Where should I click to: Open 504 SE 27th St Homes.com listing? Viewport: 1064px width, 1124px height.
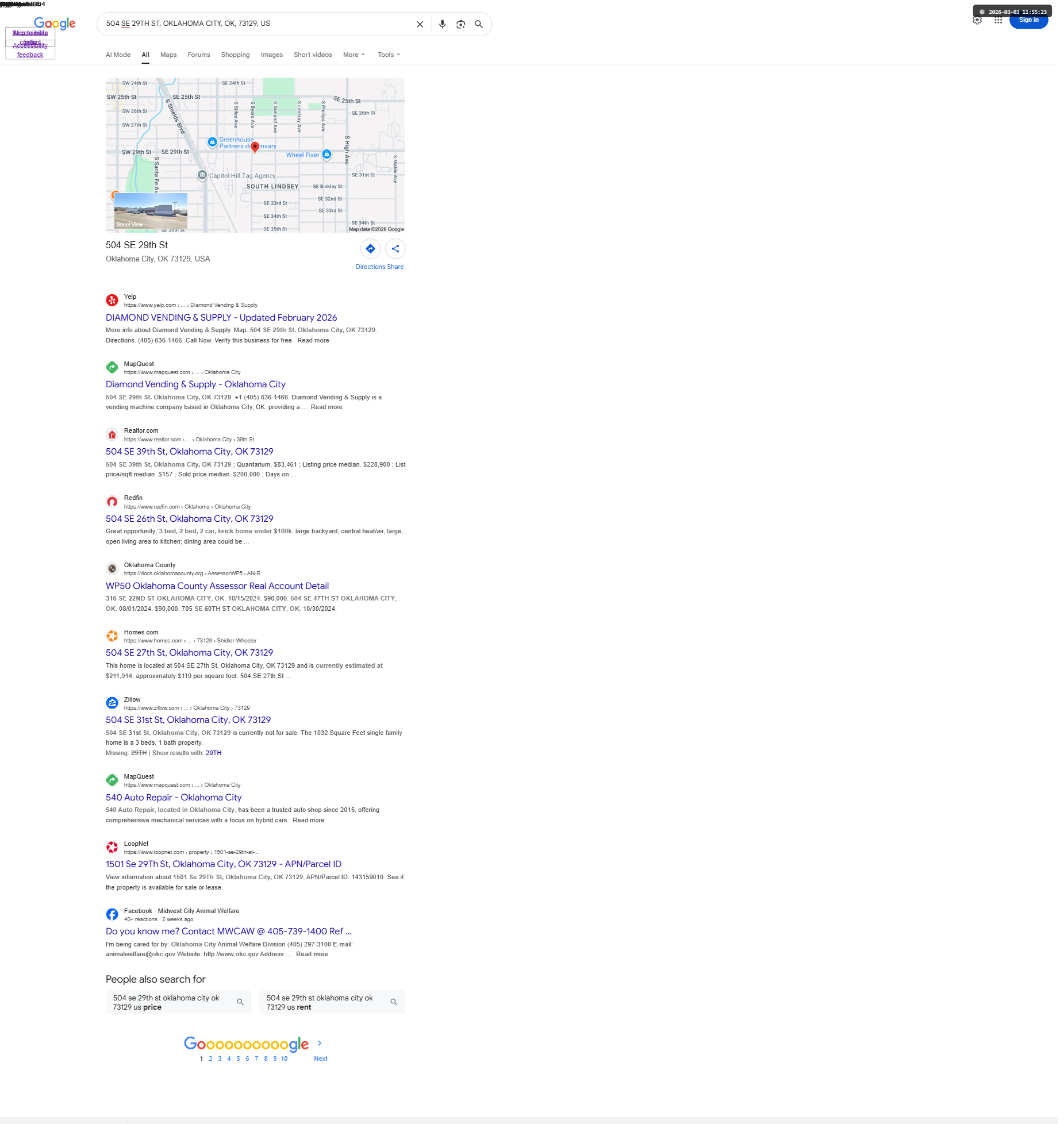click(190, 653)
